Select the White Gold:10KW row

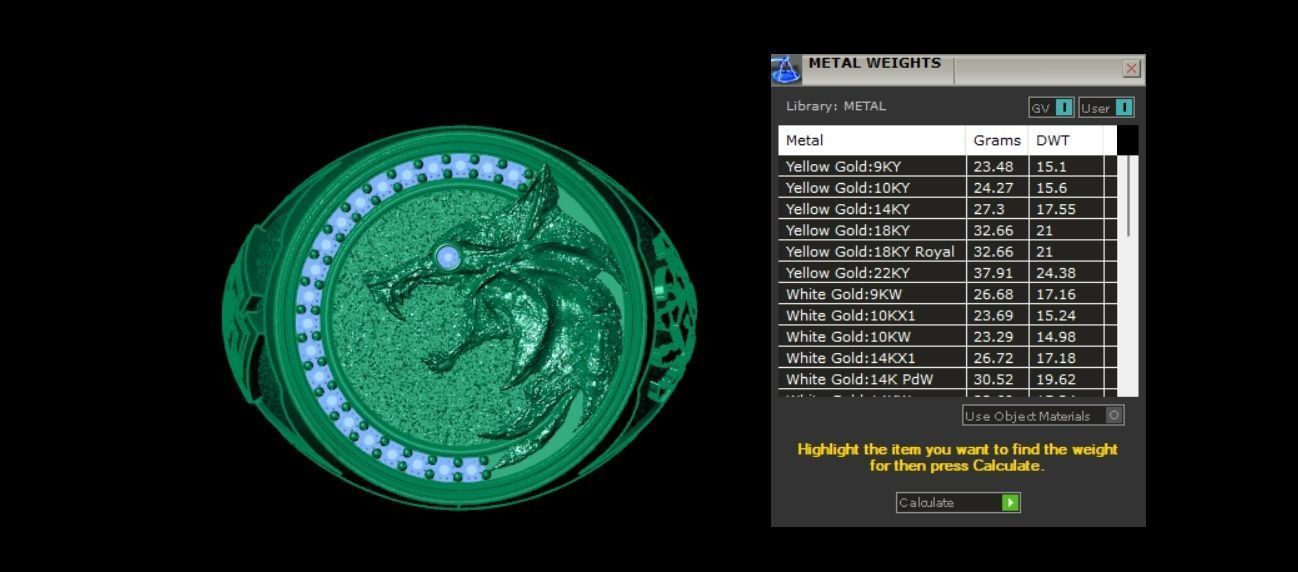click(948, 336)
